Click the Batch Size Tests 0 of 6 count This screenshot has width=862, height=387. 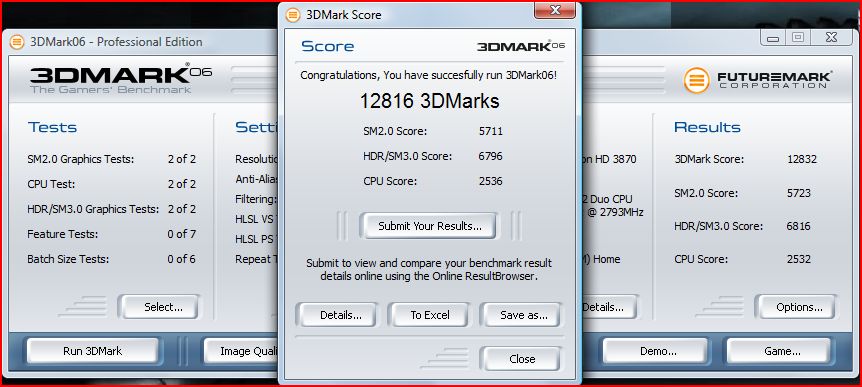click(182, 259)
